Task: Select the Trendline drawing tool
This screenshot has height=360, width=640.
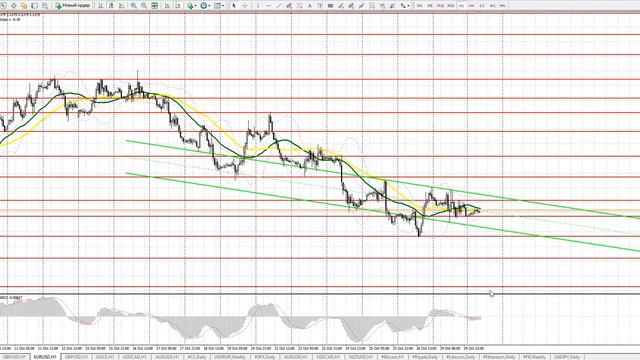Action: [279, 6]
